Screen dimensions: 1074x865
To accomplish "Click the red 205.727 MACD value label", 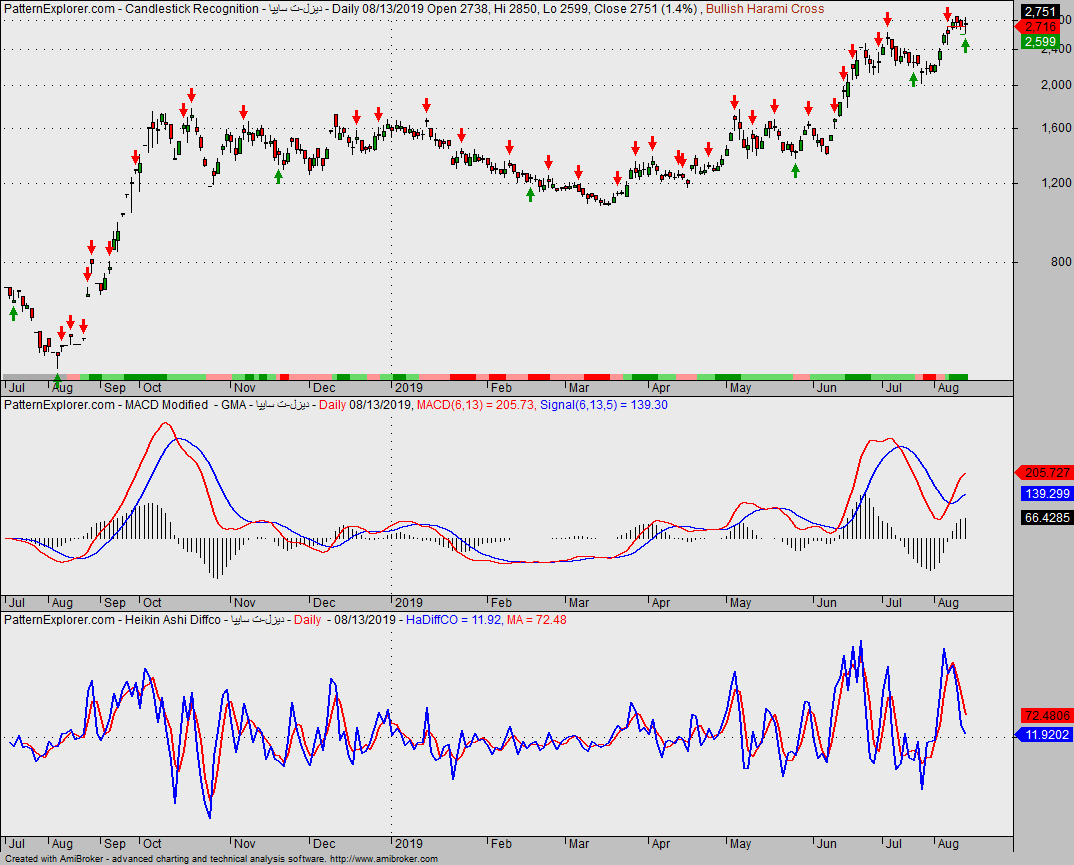I will 1047,473.
